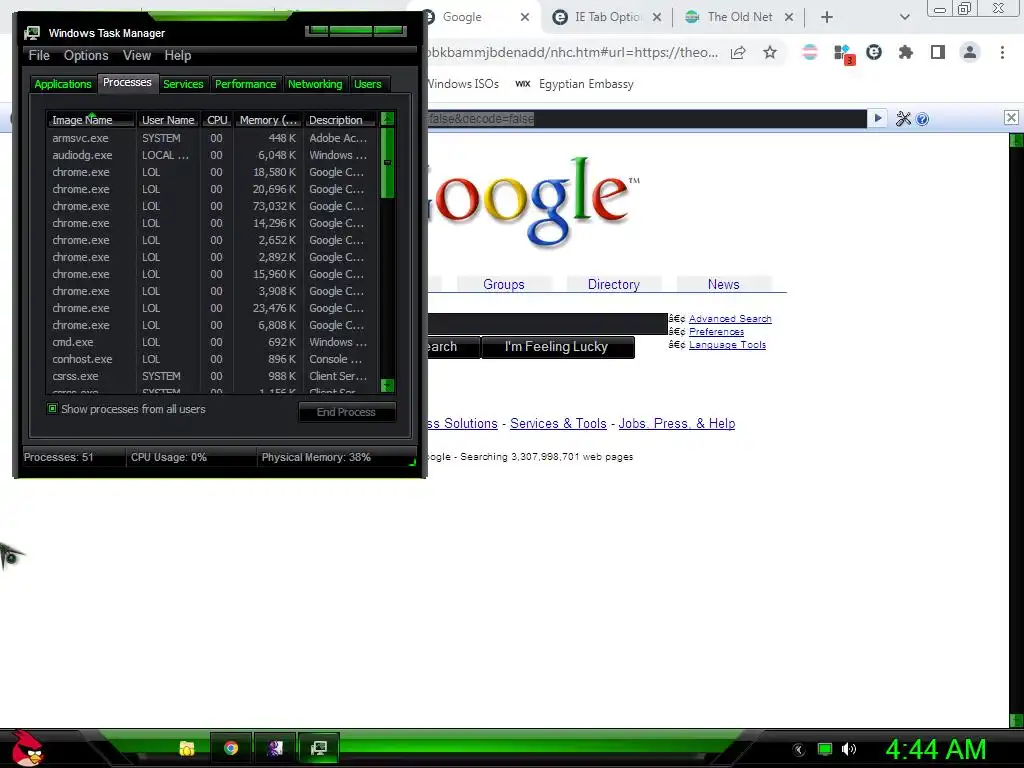
Task: Switch to the Performance tab
Action: [x=246, y=84]
